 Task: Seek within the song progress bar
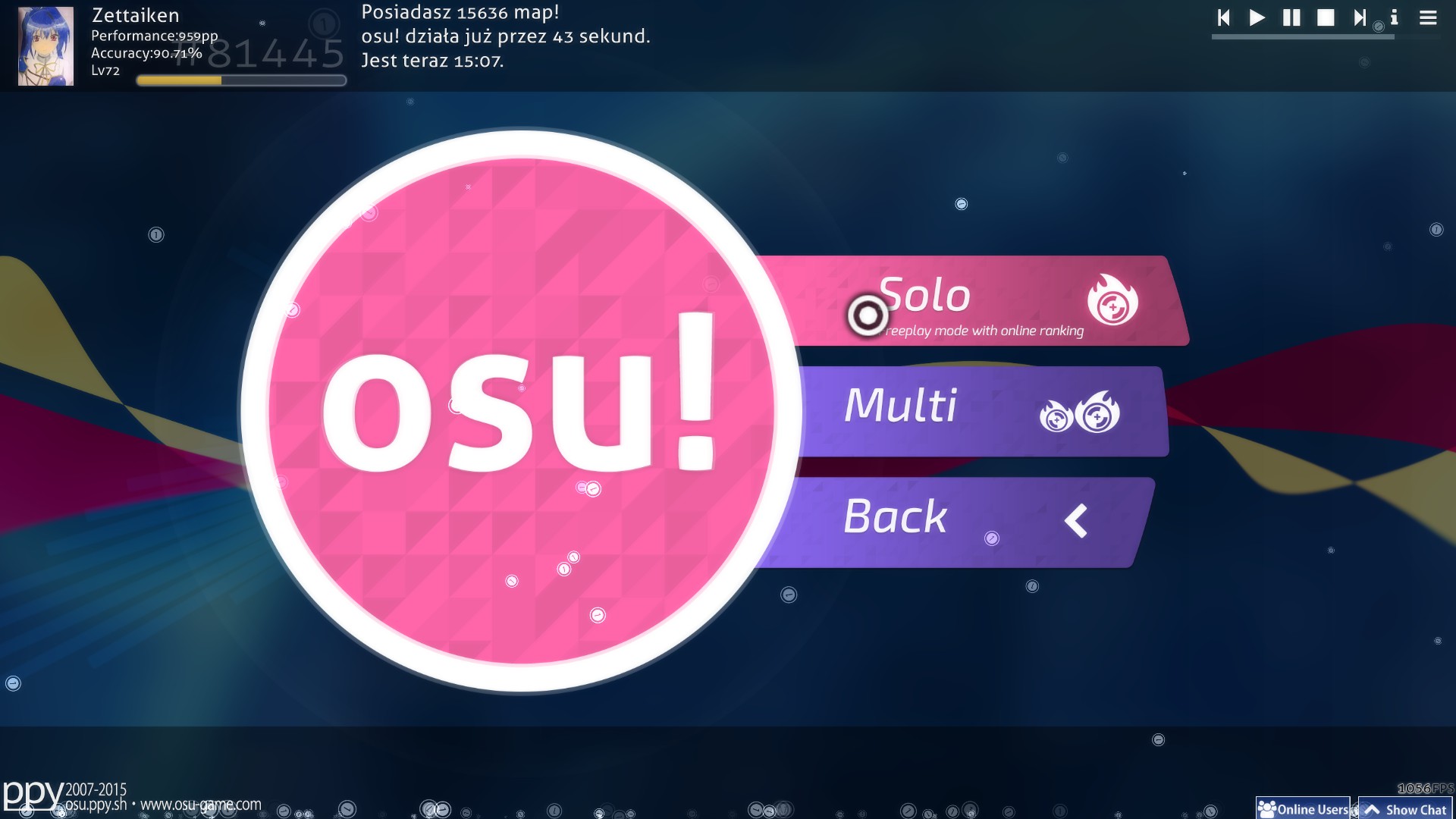point(1326,36)
